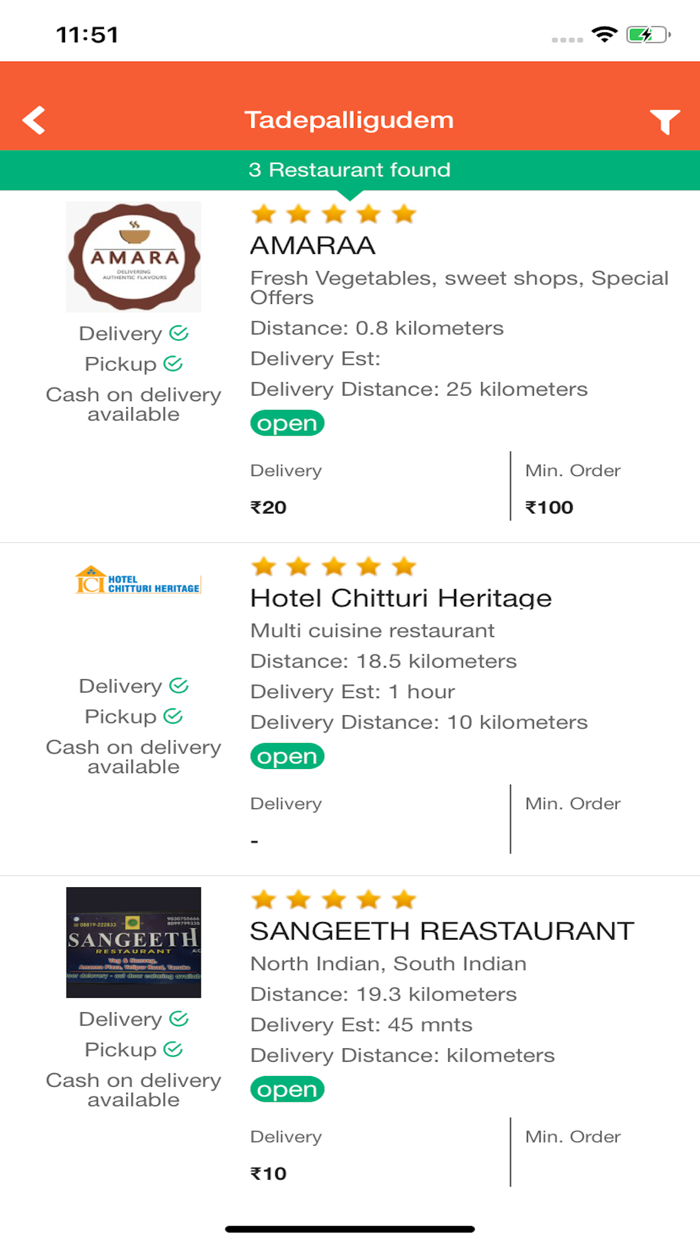Click the 'open' badge on AMARAA
This screenshot has width=700, height=1244.
point(287,423)
